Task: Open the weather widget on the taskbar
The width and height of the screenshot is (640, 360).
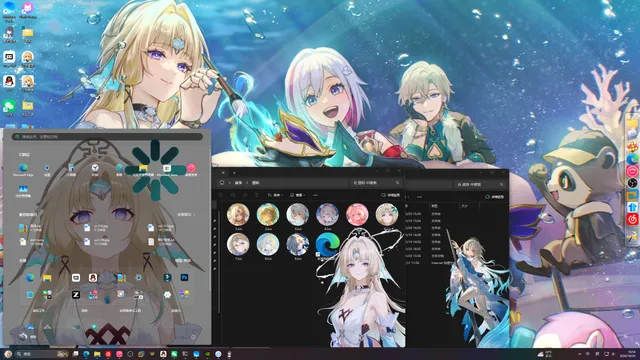Action: point(544,354)
